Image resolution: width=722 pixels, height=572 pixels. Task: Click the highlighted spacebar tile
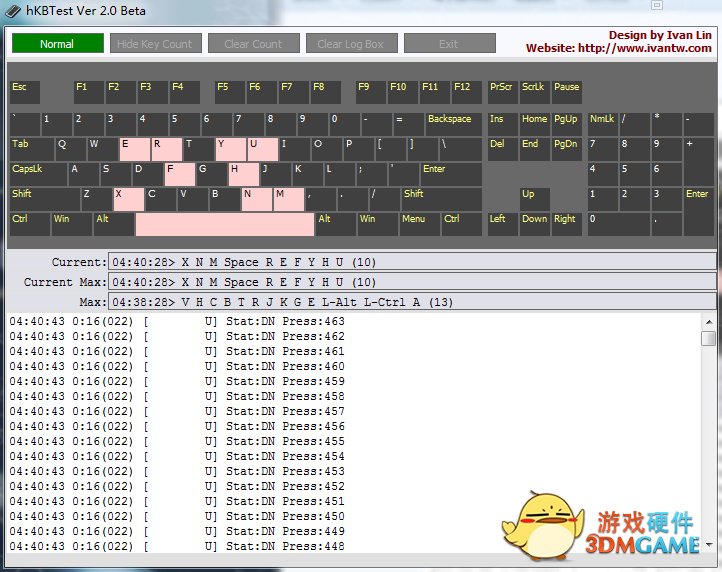pos(225,224)
